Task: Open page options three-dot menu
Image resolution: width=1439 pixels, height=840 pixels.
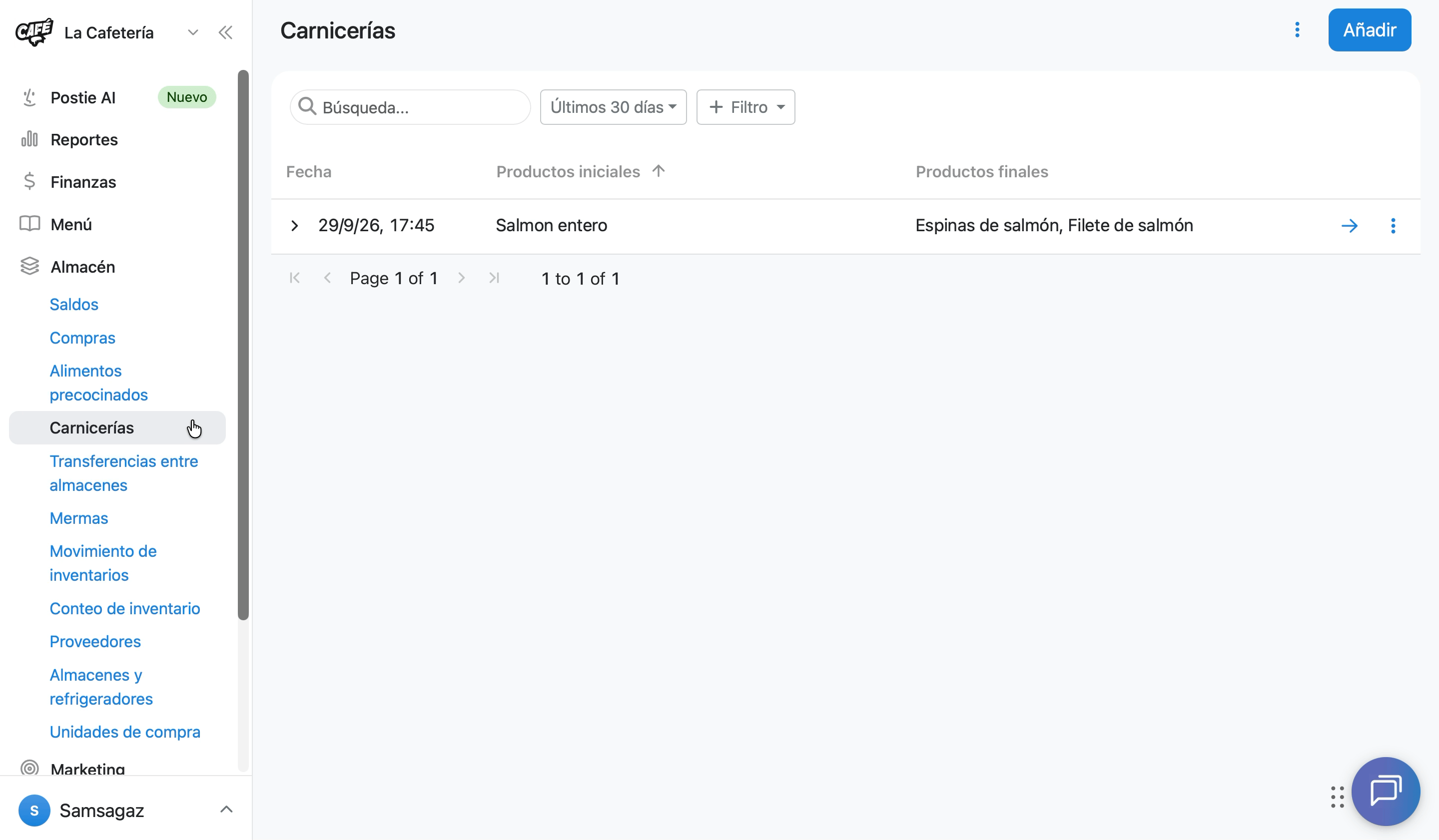Action: [x=1298, y=29]
